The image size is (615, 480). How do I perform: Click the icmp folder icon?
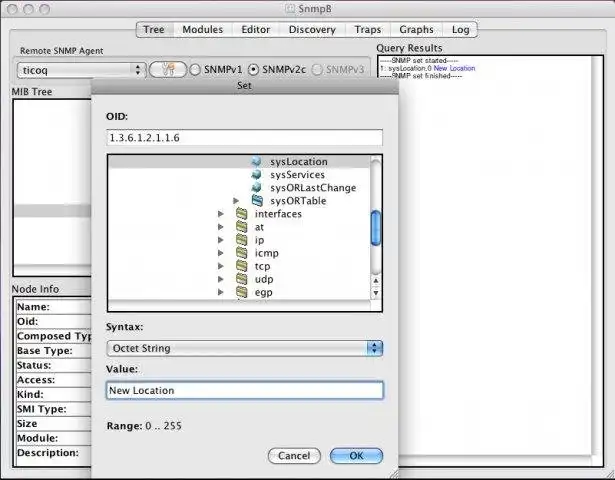(242, 253)
